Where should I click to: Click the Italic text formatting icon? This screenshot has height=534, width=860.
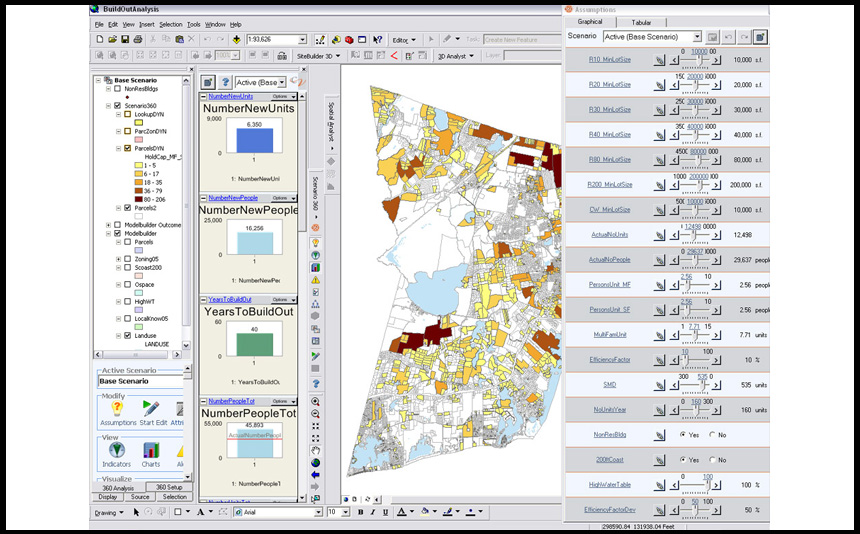pyautogui.click(x=373, y=512)
